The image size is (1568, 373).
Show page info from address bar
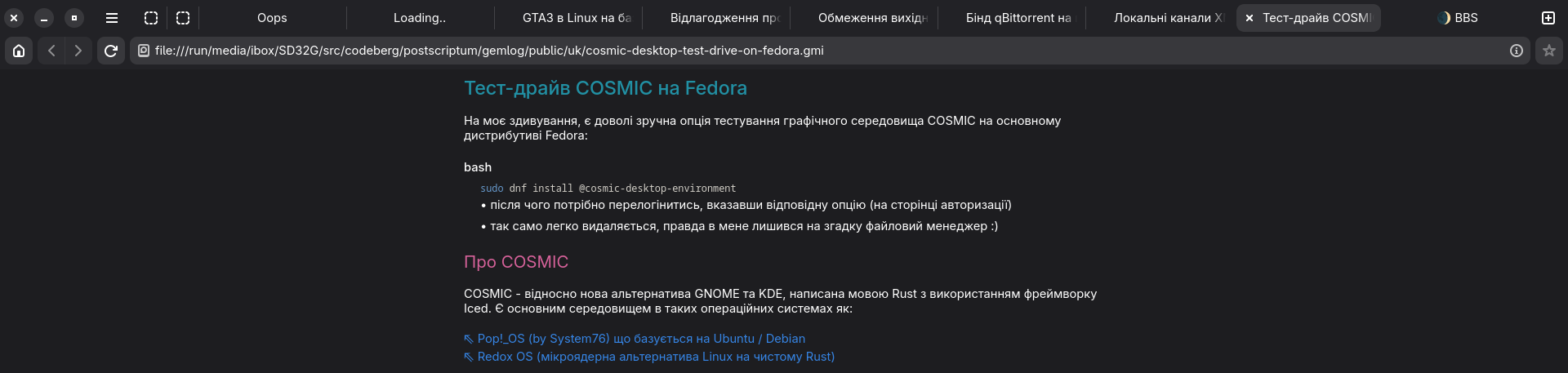tap(1517, 51)
